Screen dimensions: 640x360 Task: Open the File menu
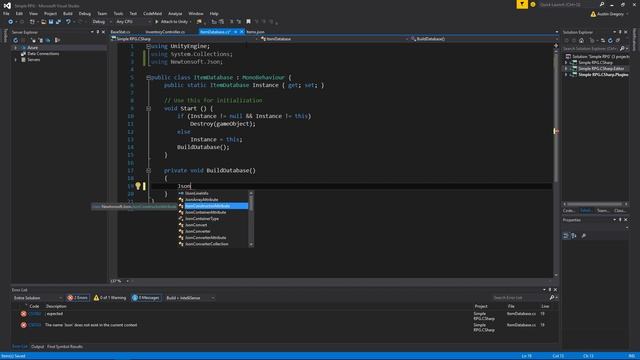(x=6, y=13)
